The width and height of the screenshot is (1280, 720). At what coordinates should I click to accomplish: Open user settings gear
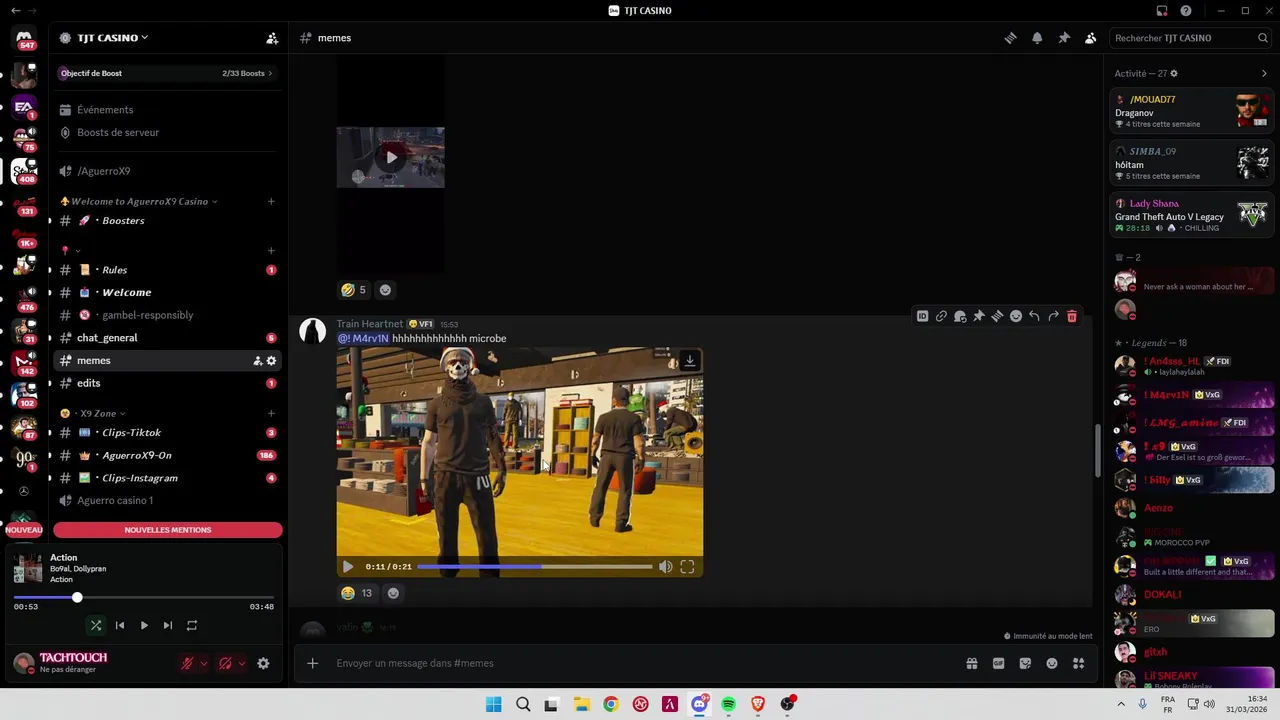(263, 663)
